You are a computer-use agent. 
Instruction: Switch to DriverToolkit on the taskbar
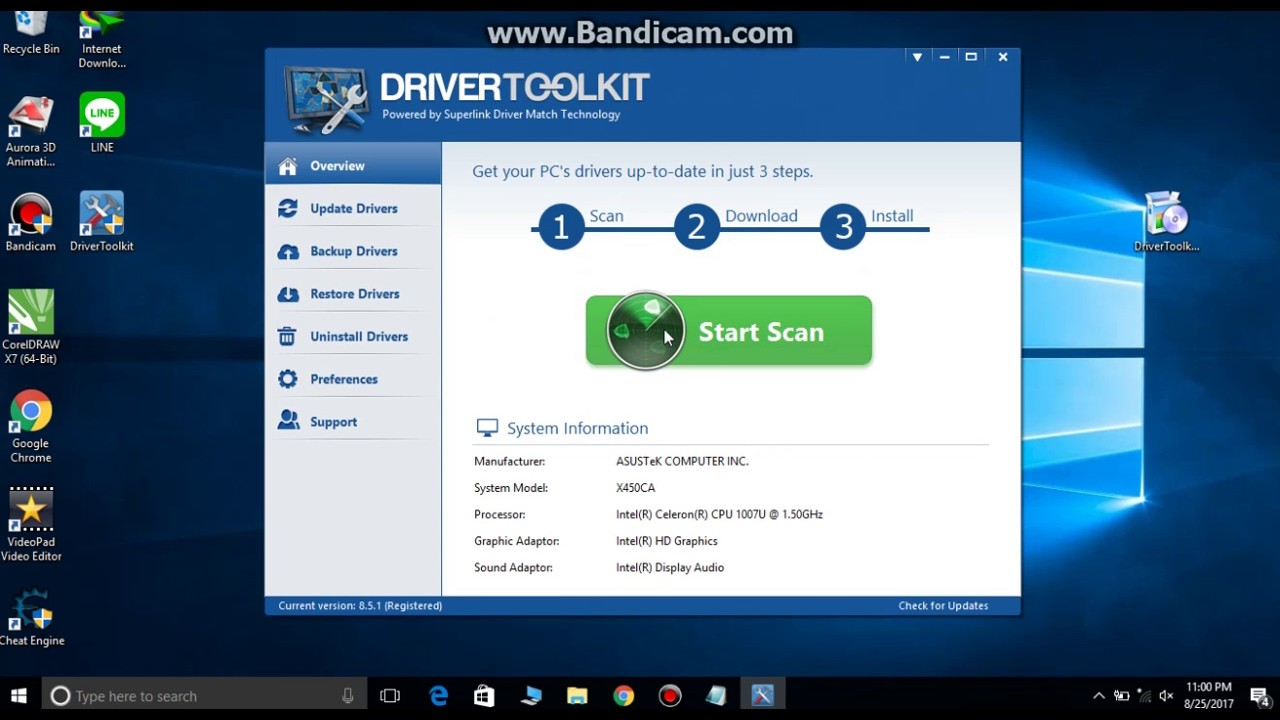point(762,696)
